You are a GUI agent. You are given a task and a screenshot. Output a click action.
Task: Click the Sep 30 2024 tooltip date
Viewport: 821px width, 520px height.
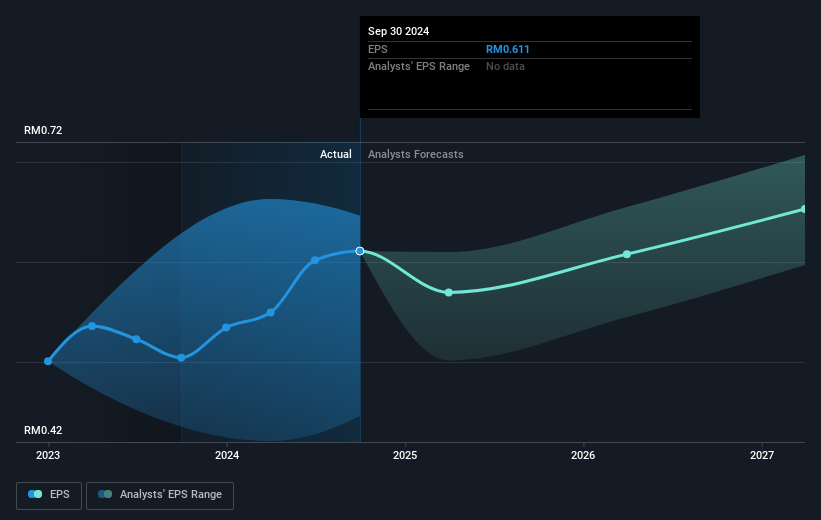(398, 31)
